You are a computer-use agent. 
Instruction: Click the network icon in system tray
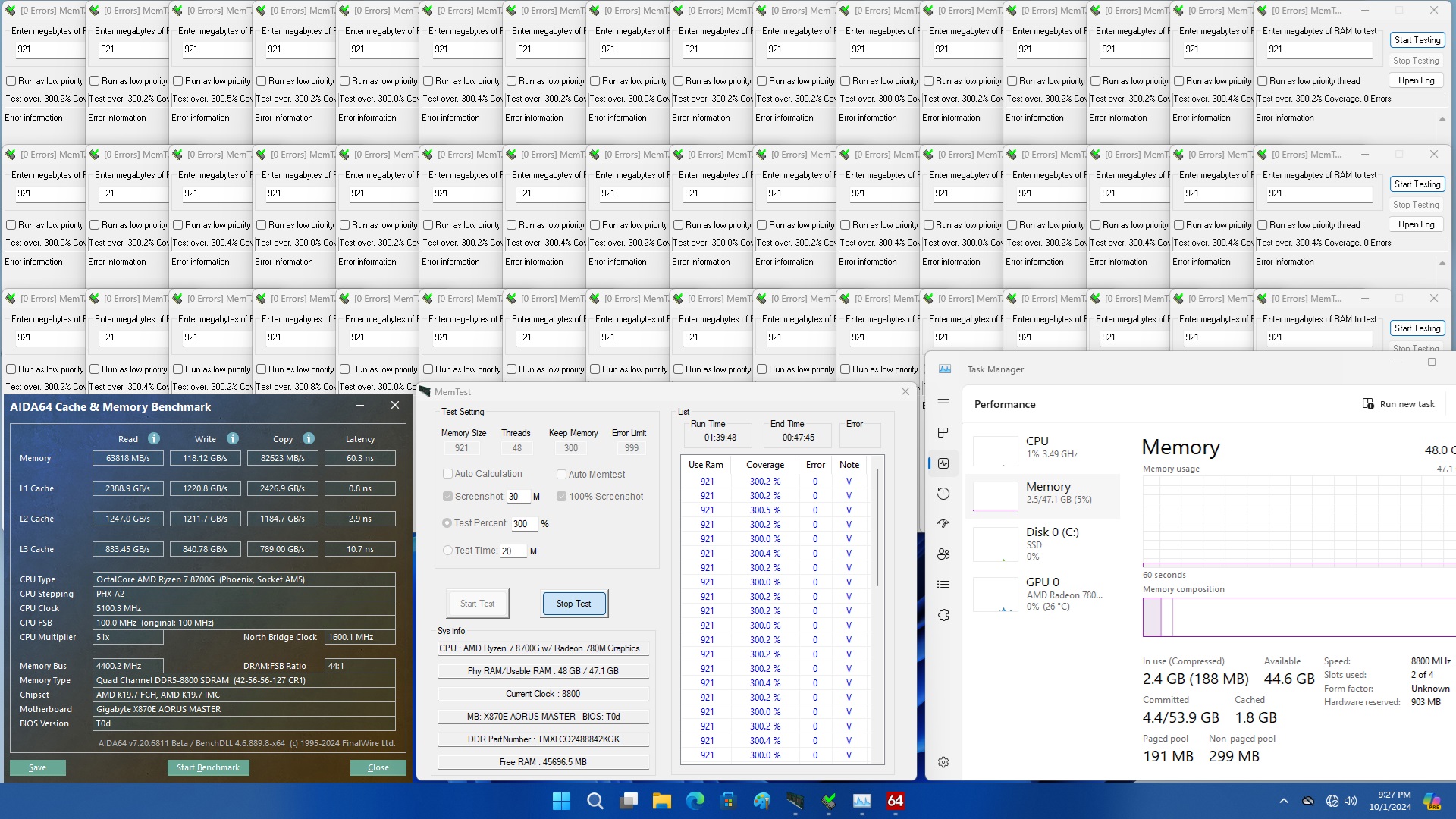(x=1332, y=801)
